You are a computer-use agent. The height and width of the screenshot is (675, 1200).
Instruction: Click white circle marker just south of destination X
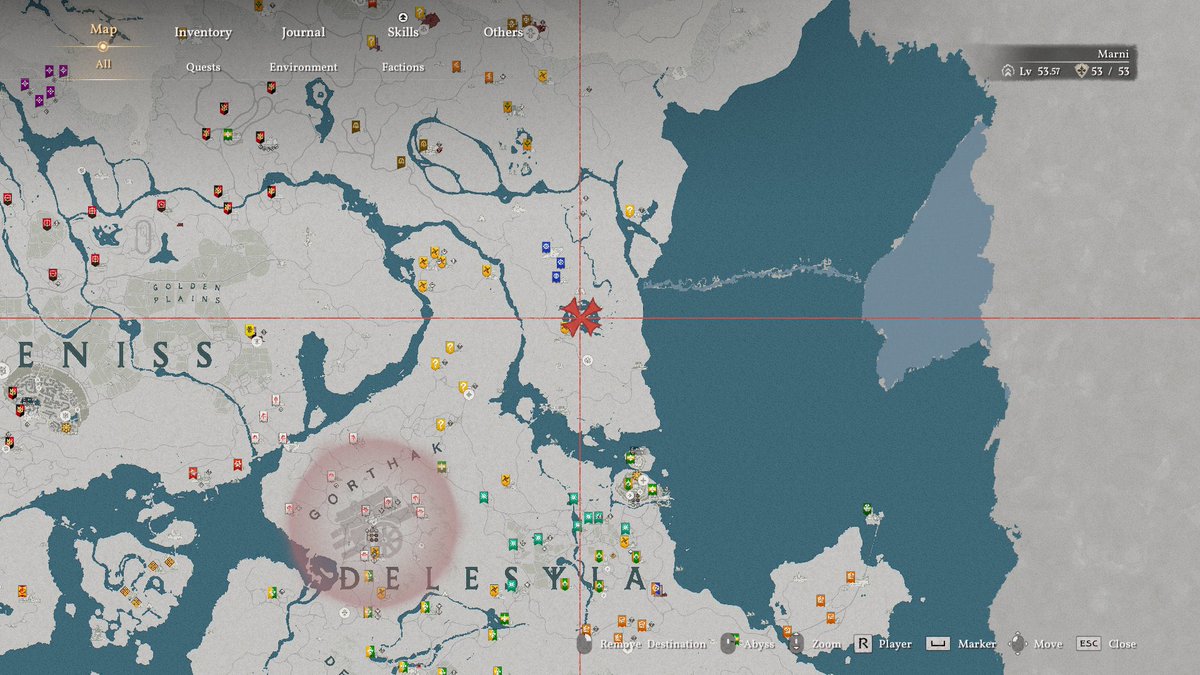tap(590, 358)
